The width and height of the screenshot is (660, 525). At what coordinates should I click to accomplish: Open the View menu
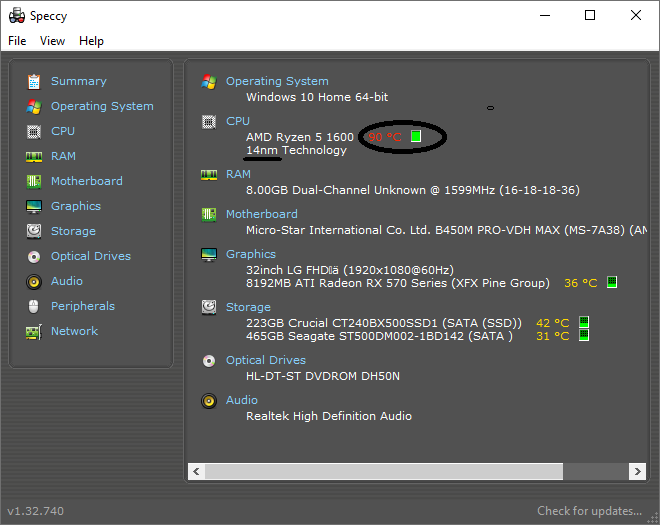point(53,41)
